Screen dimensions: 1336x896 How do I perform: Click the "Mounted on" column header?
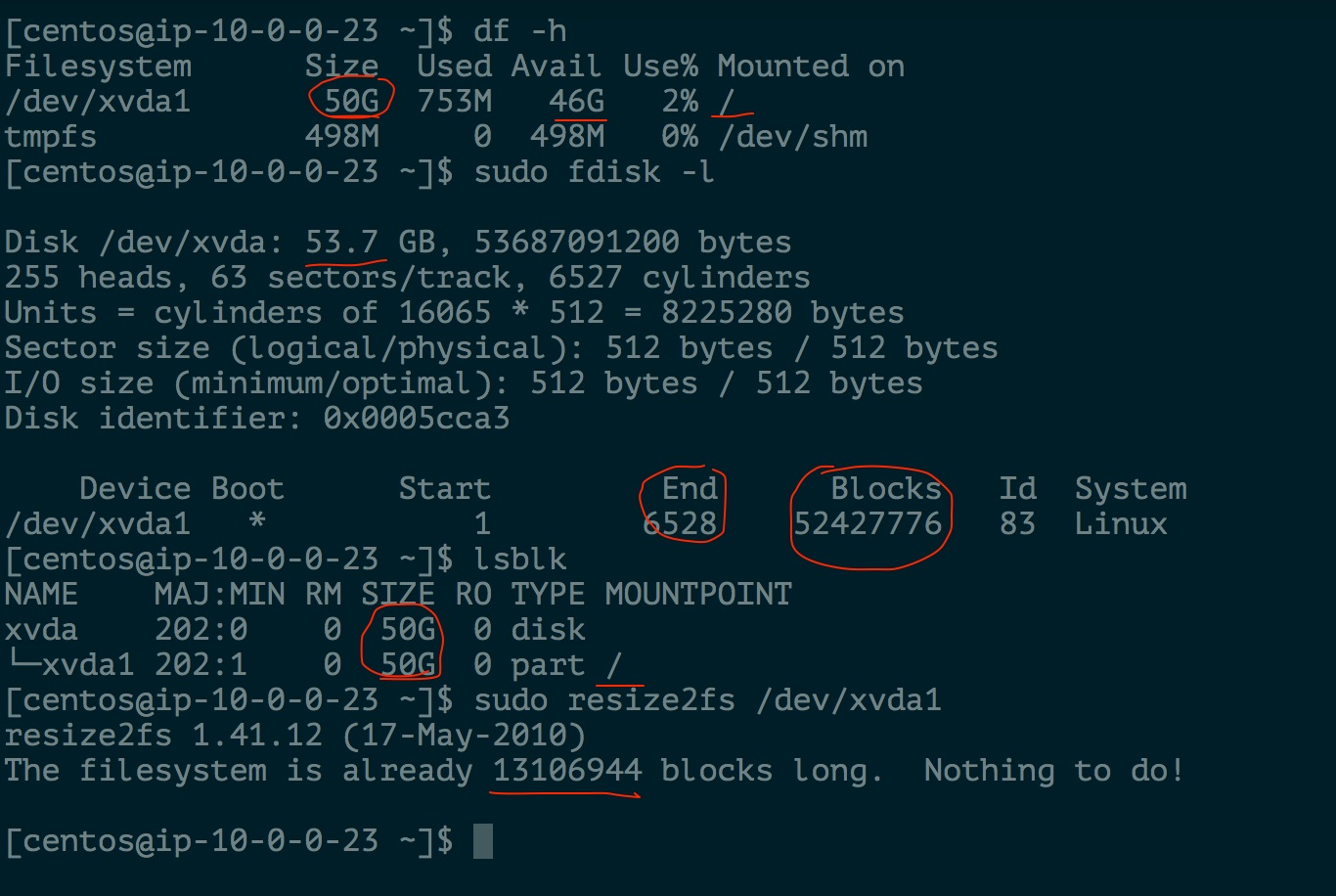[811, 66]
